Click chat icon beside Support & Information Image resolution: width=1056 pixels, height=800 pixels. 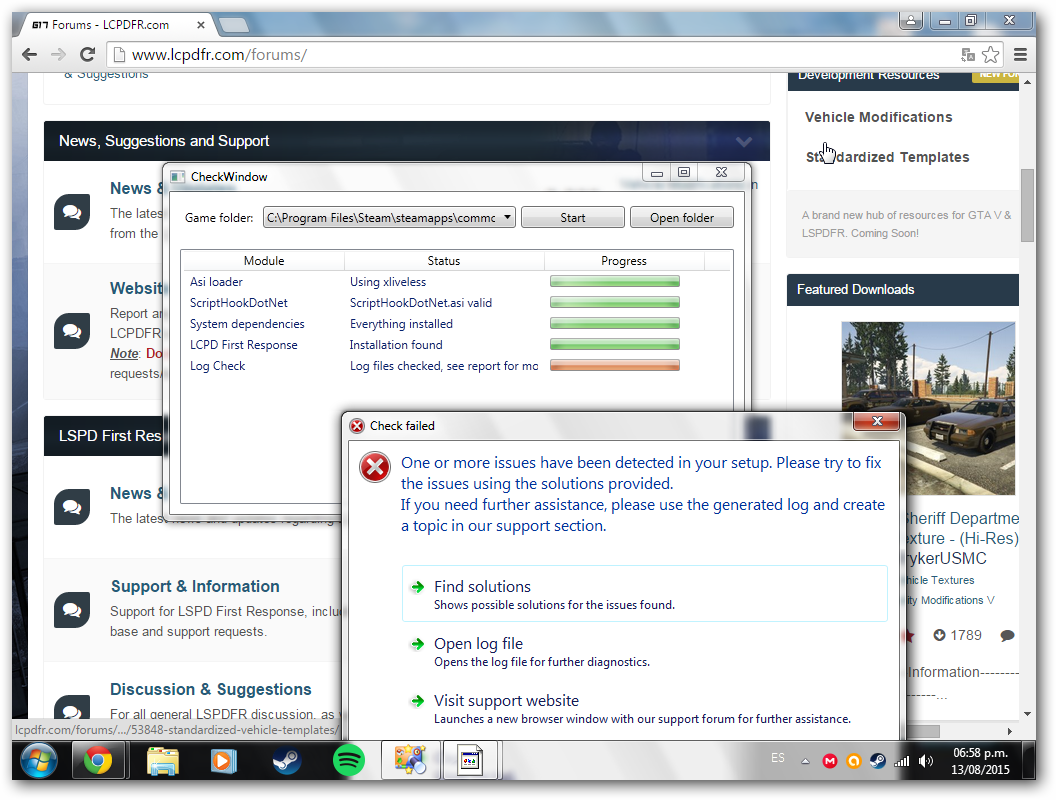pyautogui.click(x=72, y=610)
